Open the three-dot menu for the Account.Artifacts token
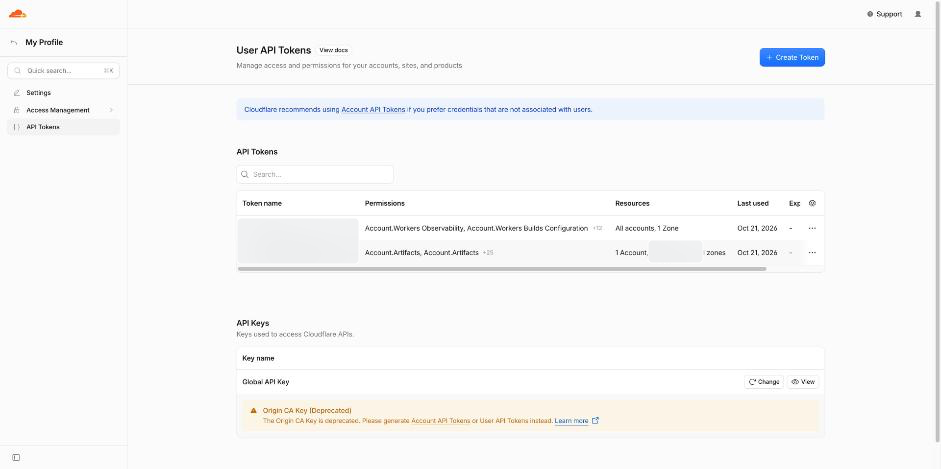This screenshot has width=941, height=469. click(812, 252)
